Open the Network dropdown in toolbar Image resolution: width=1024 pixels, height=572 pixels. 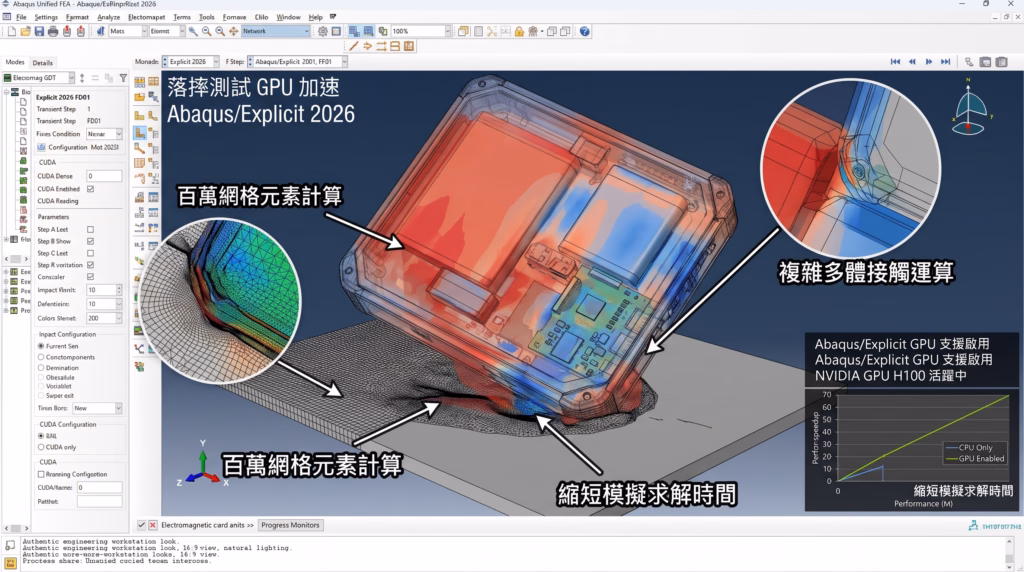point(276,31)
